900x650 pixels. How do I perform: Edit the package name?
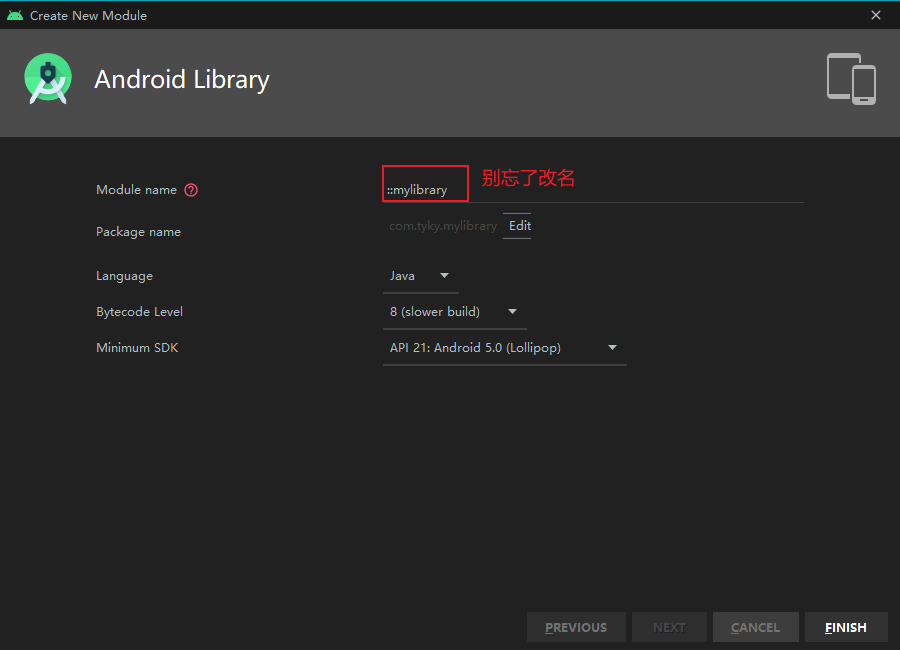pos(519,226)
